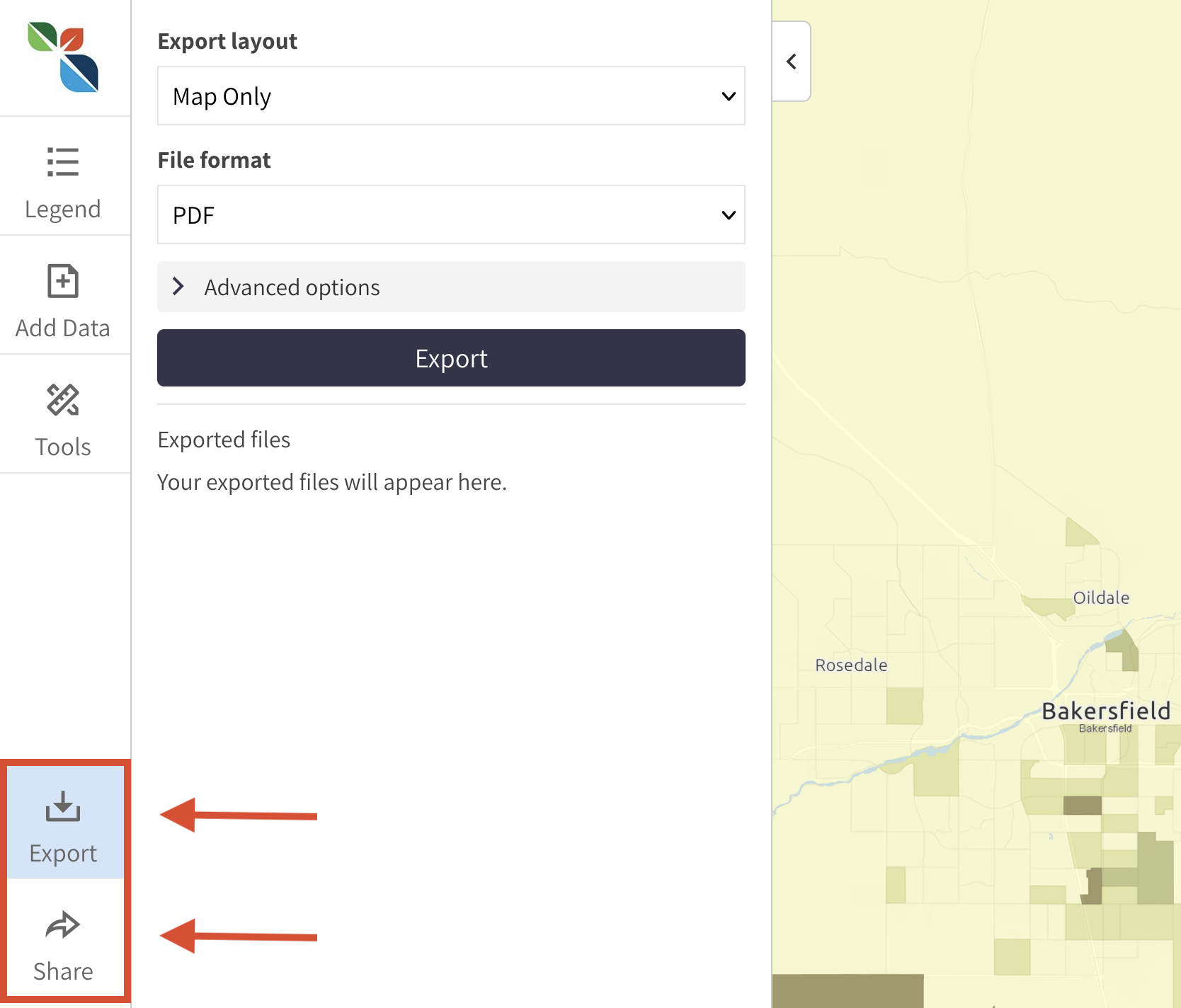Click the dark Export button
The width and height of the screenshot is (1181, 1008).
pyautogui.click(x=451, y=358)
